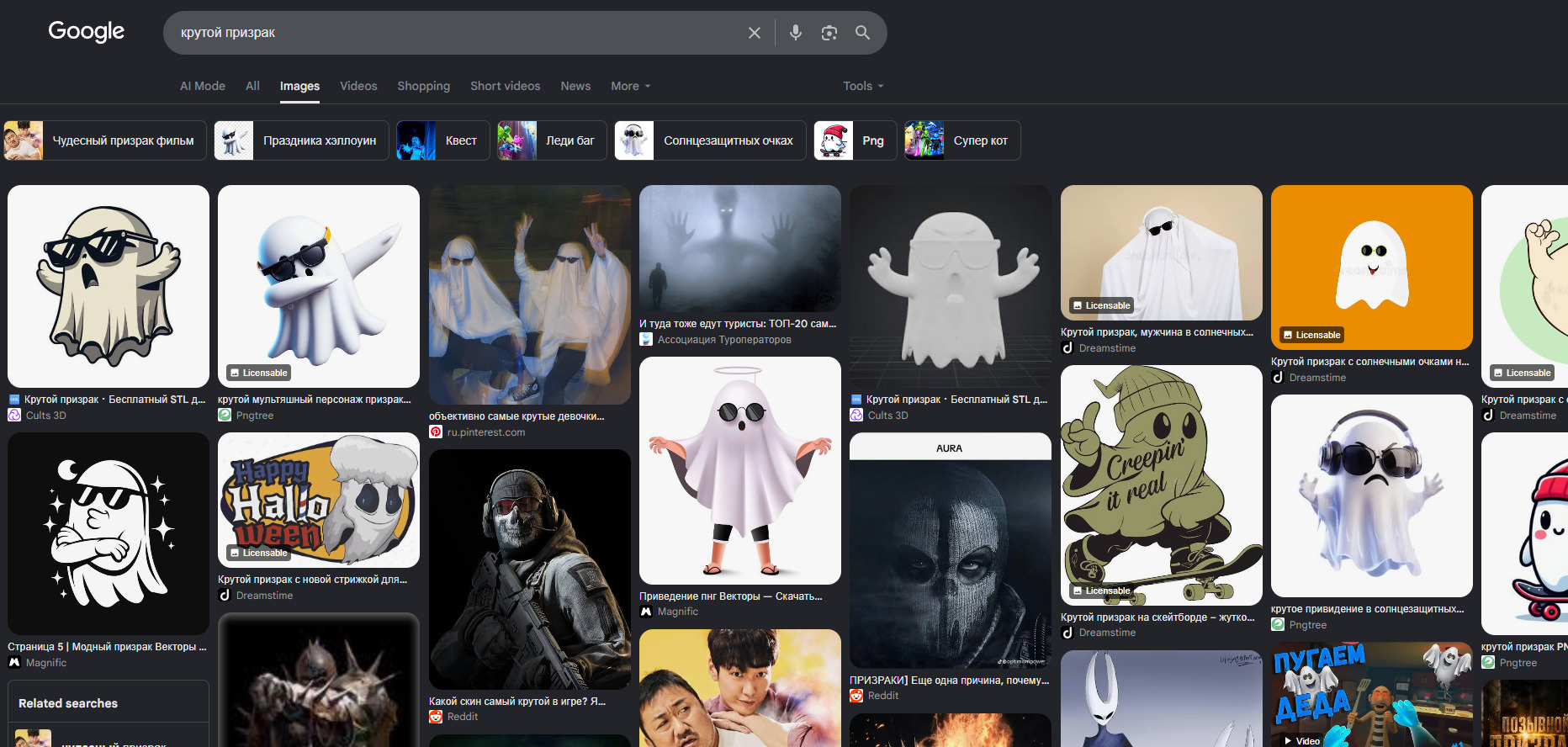Open the foggy shadow figure thumbnail
The image size is (1568, 747).
click(x=740, y=248)
